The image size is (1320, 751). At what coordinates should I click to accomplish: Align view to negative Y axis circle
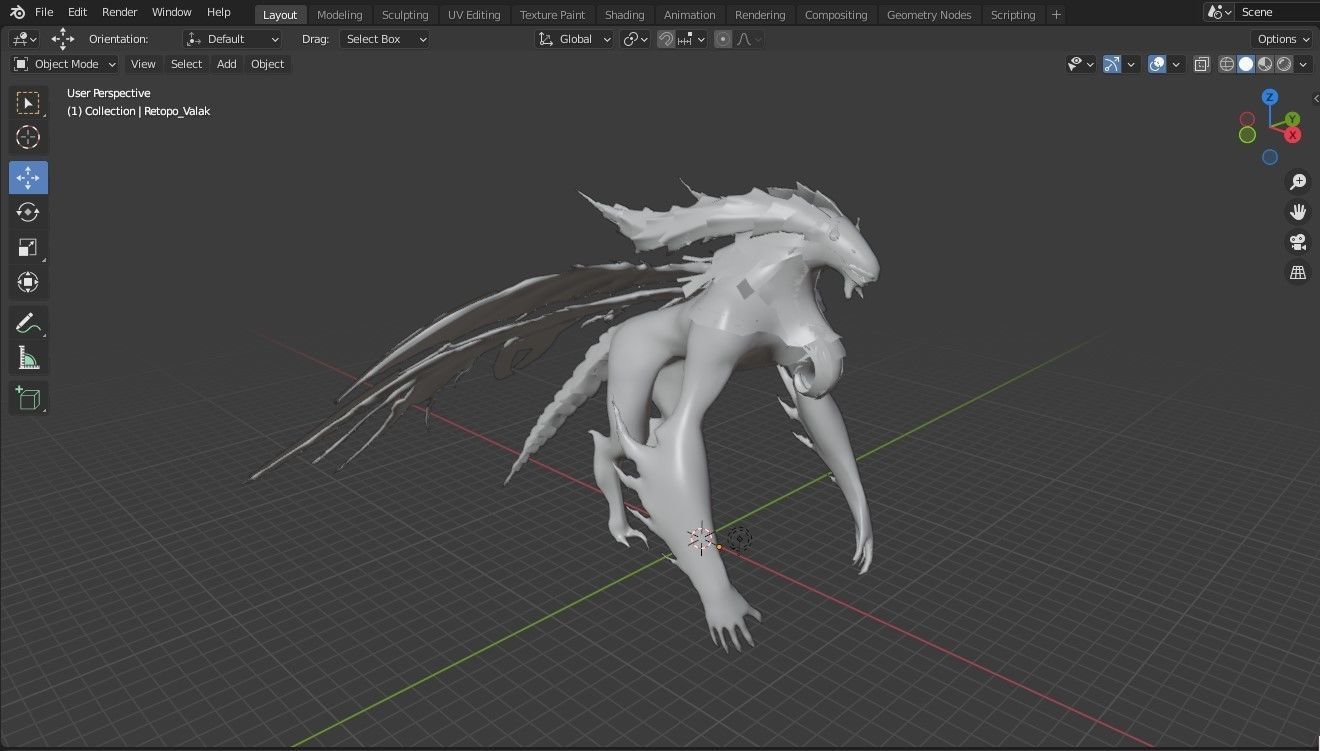[1247, 135]
